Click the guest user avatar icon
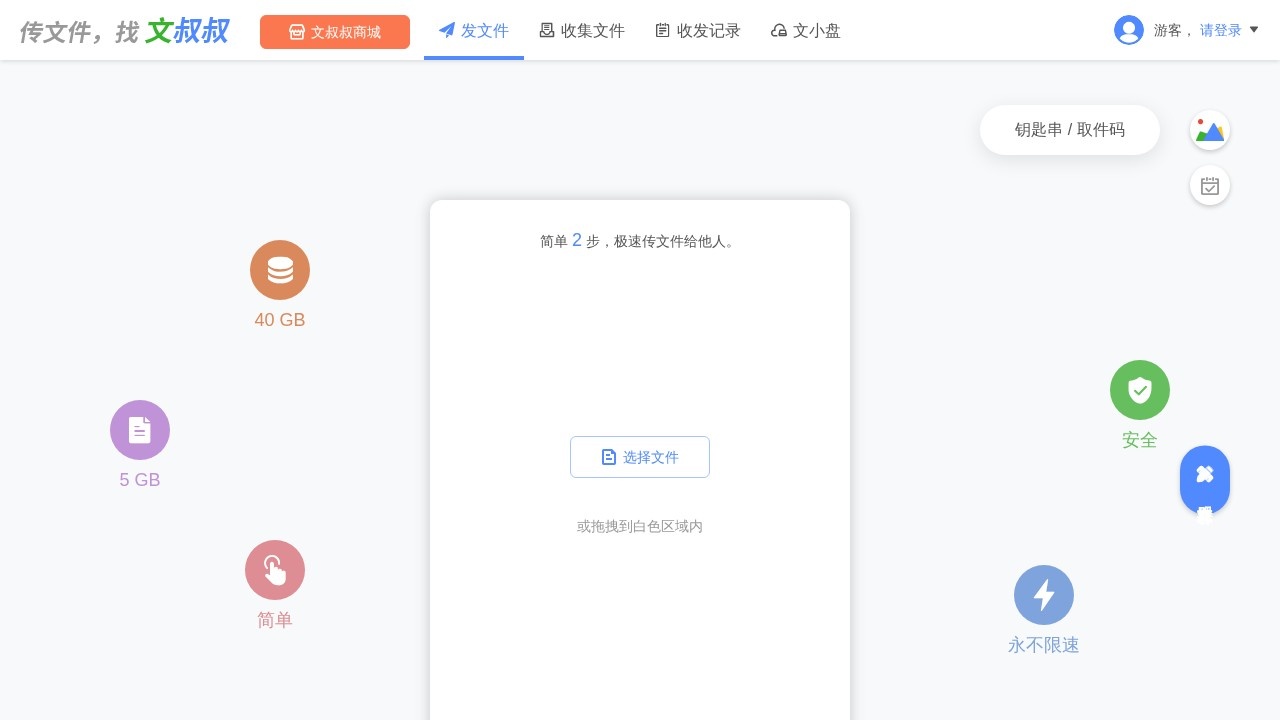The width and height of the screenshot is (1280, 720). click(x=1129, y=30)
